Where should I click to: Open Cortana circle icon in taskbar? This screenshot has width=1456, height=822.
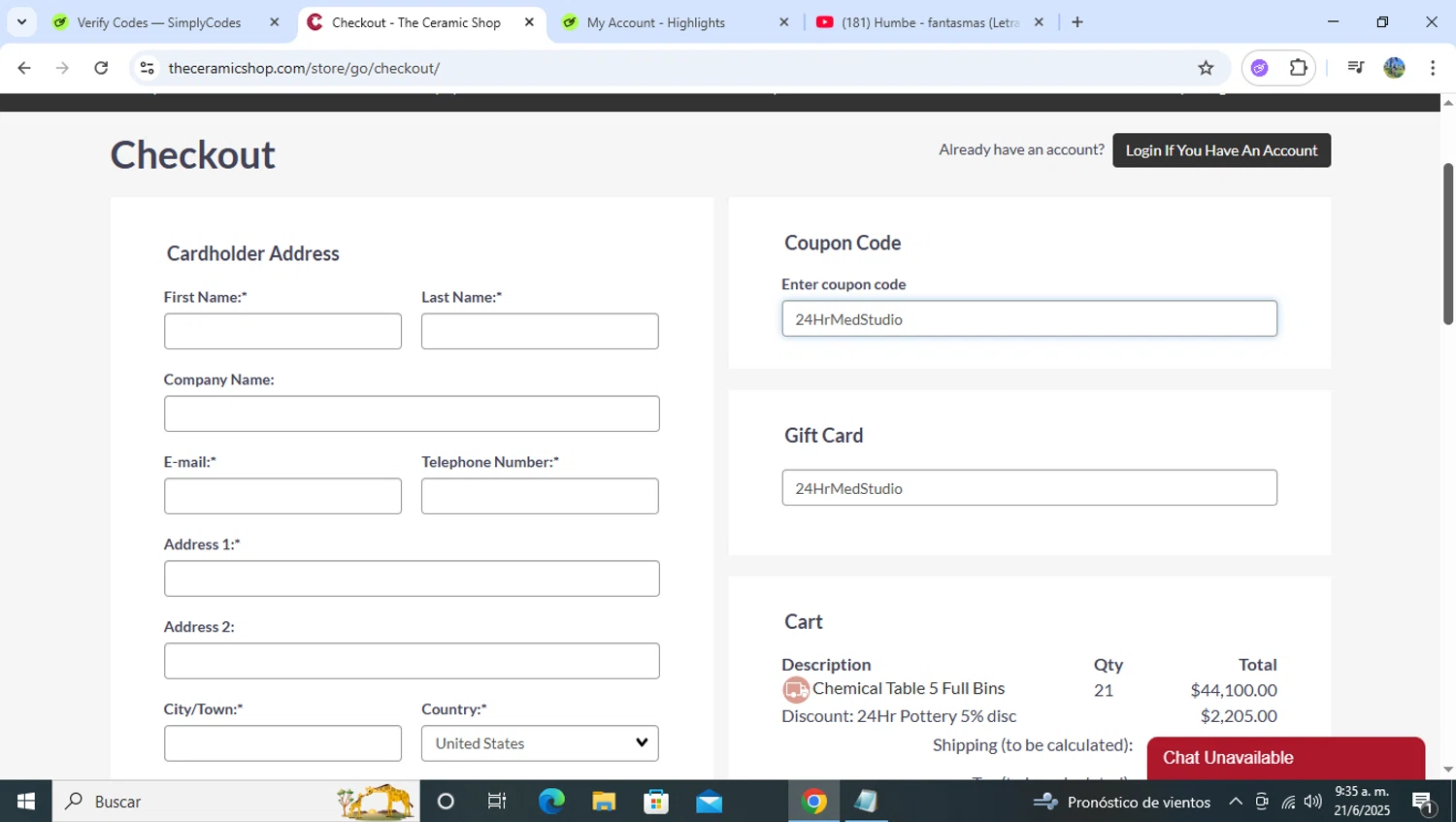tap(446, 801)
